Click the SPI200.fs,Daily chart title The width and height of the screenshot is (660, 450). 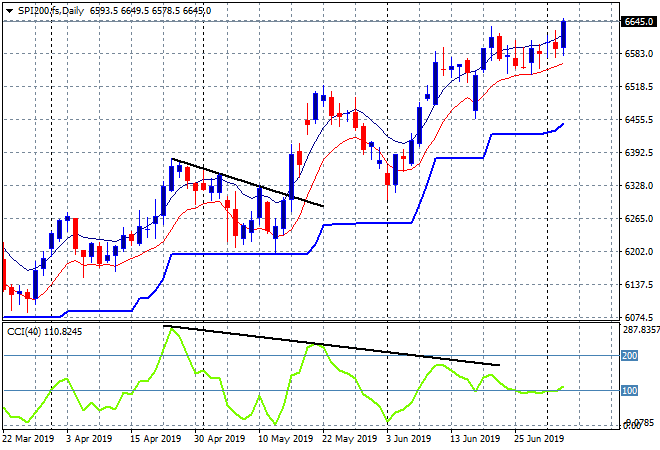51,11
